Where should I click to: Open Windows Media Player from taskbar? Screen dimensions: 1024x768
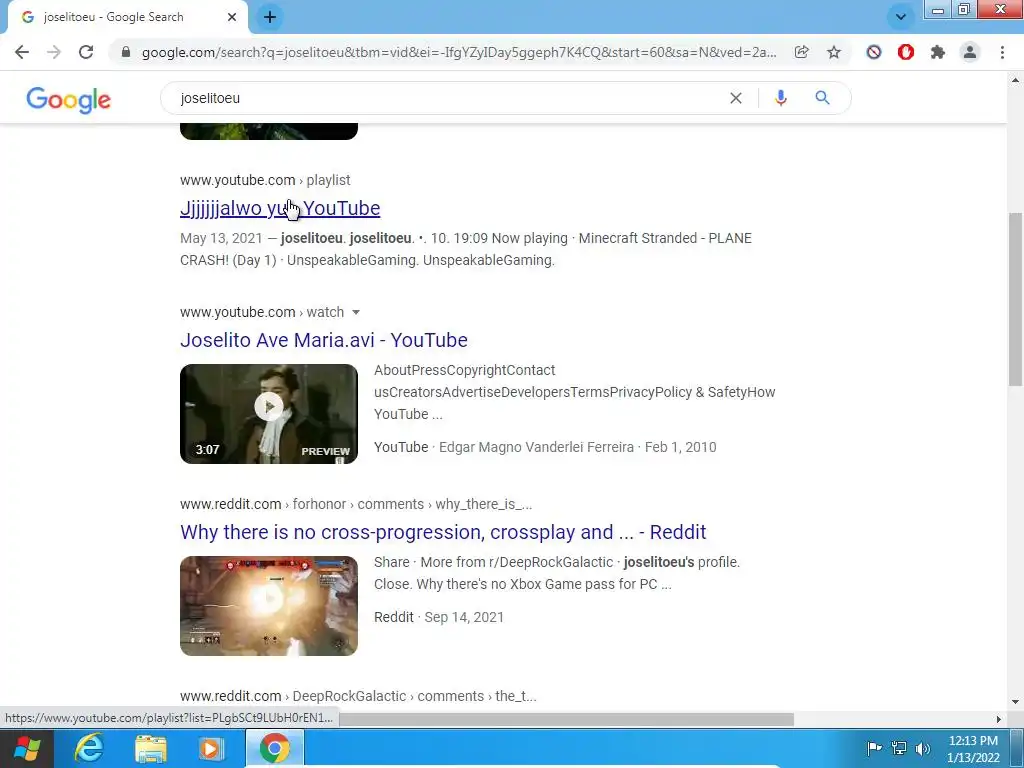[x=210, y=748]
